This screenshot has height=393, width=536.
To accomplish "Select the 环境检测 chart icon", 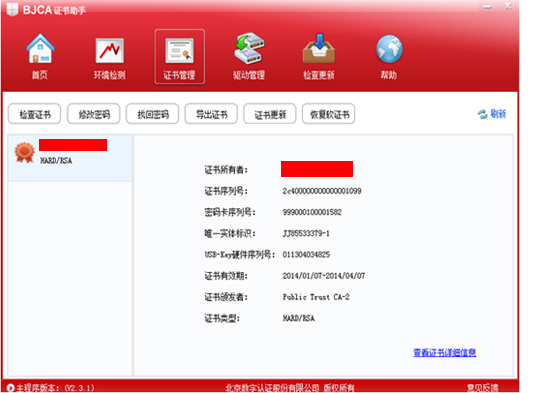I will click(109, 51).
